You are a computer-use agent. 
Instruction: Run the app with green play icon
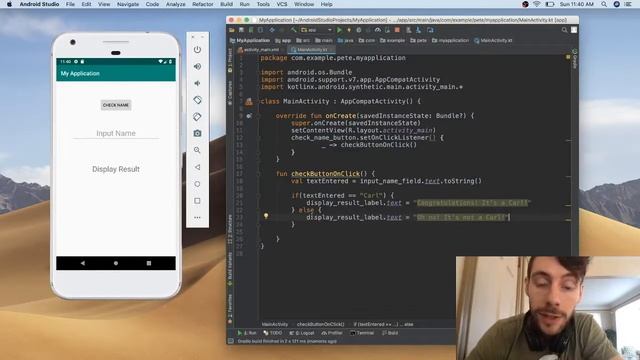tap(339, 30)
